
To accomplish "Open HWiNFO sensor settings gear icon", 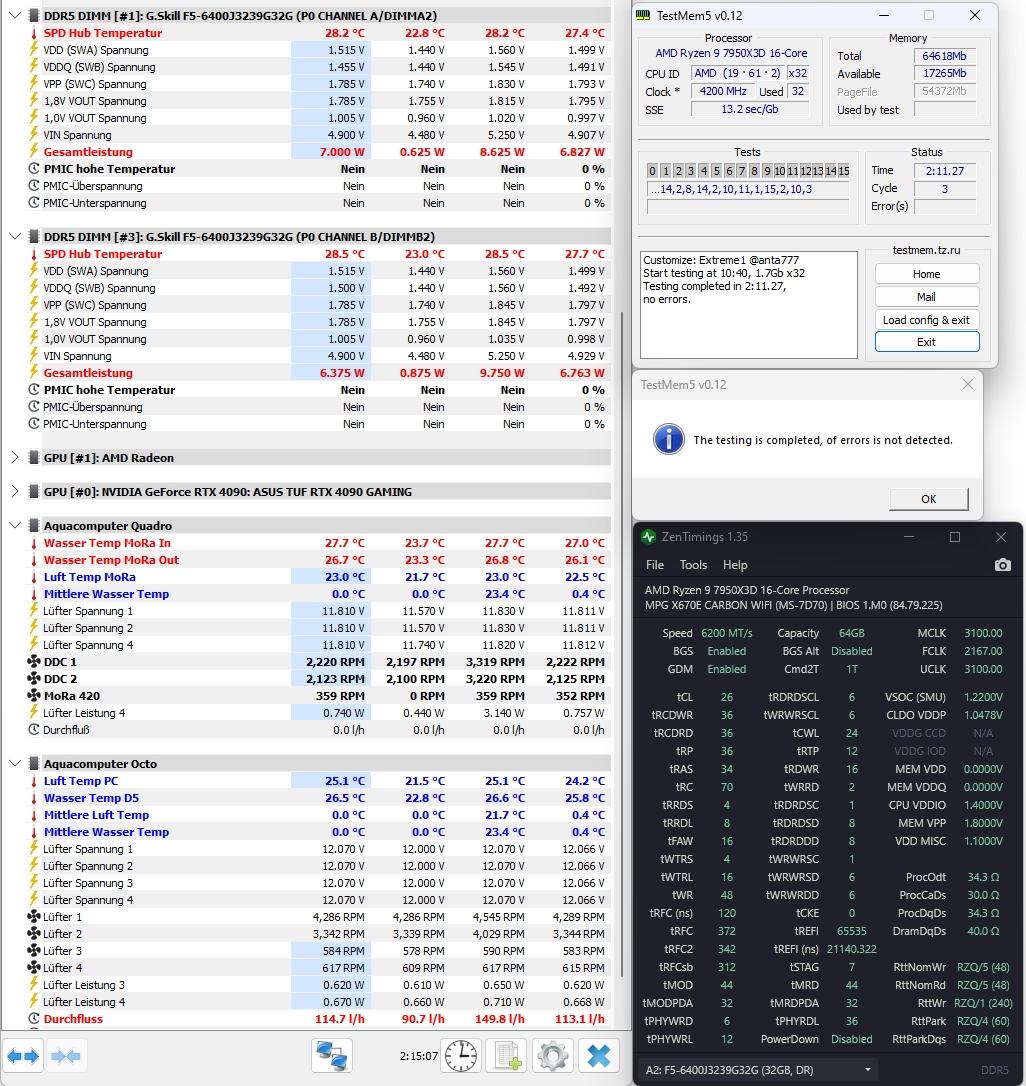I will 552,1056.
